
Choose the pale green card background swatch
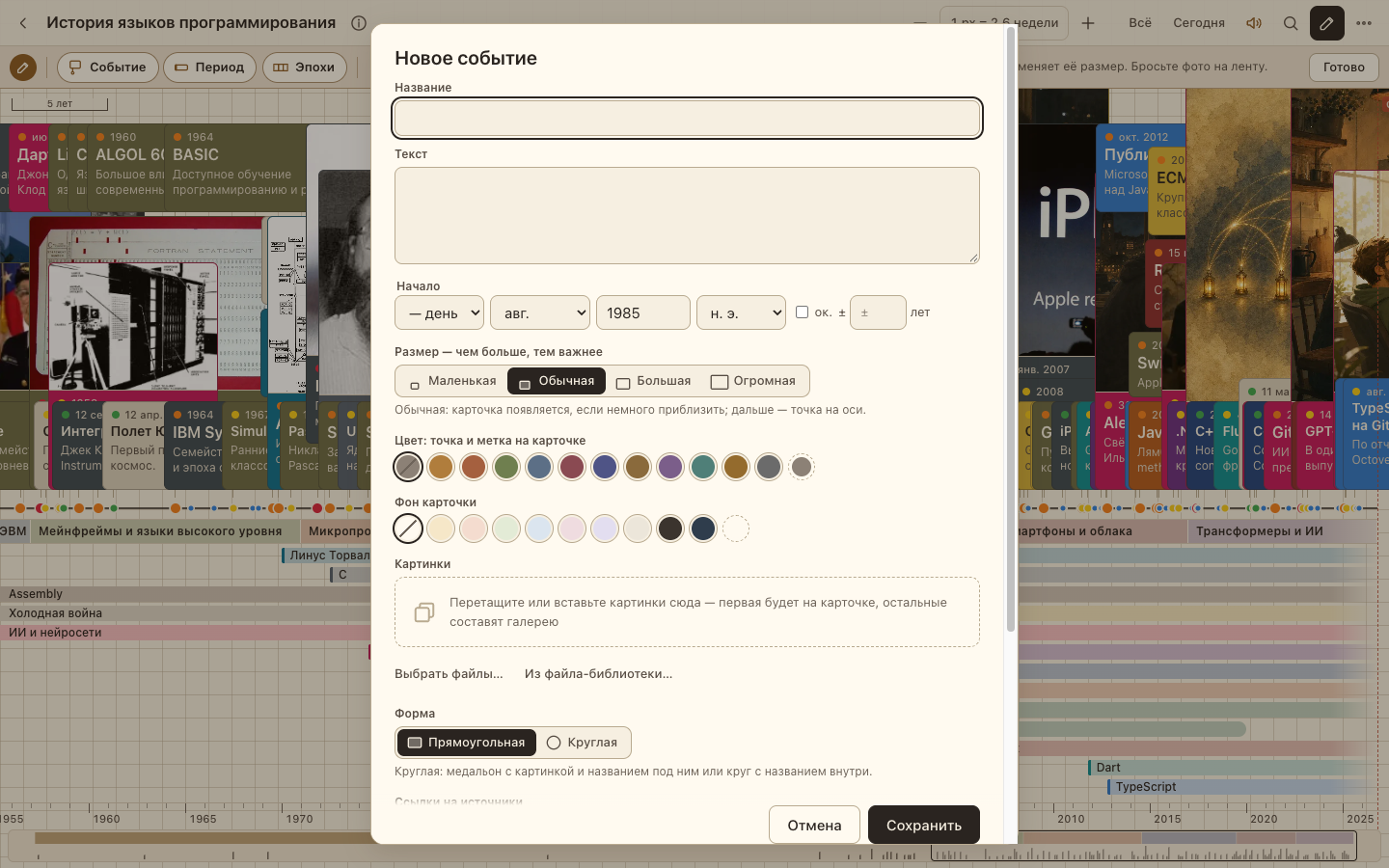[x=506, y=529]
